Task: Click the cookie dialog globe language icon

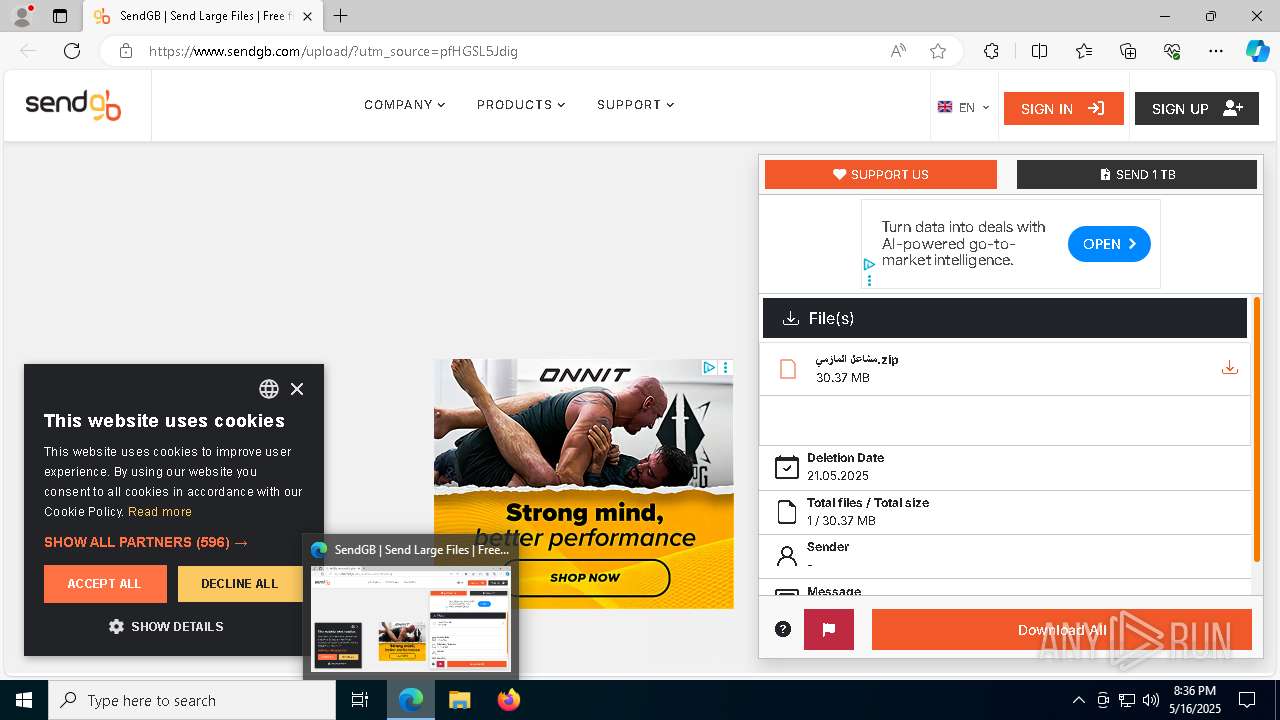Action: click(269, 389)
